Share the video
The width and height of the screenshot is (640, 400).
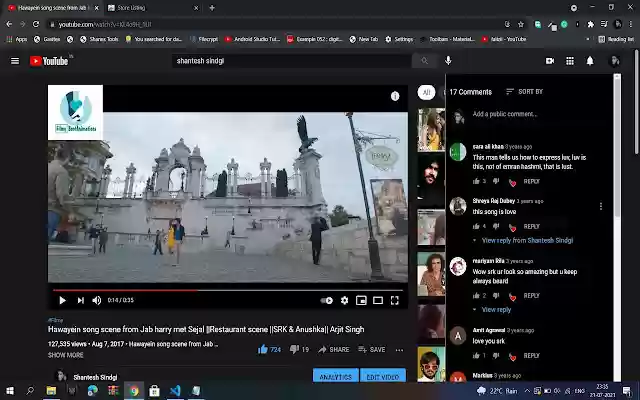click(334, 349)
